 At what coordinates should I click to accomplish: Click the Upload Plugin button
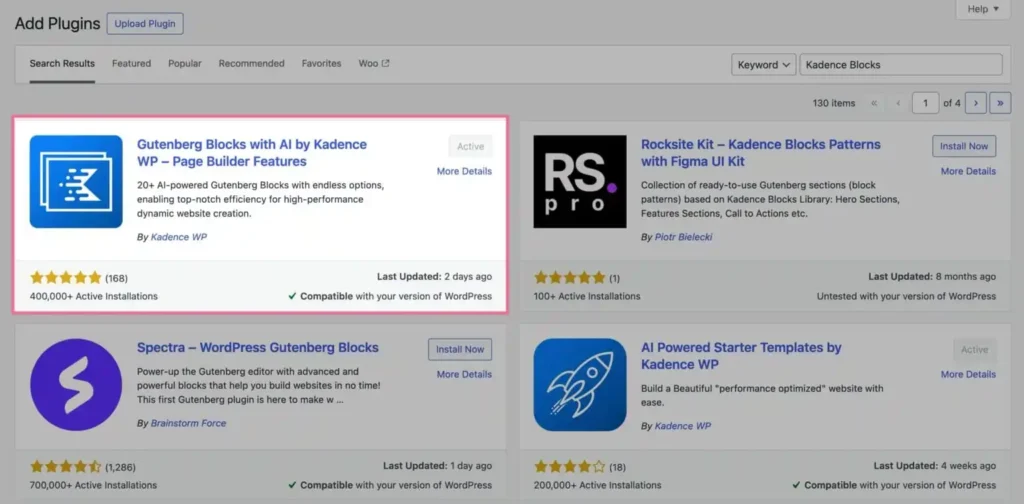145,23
